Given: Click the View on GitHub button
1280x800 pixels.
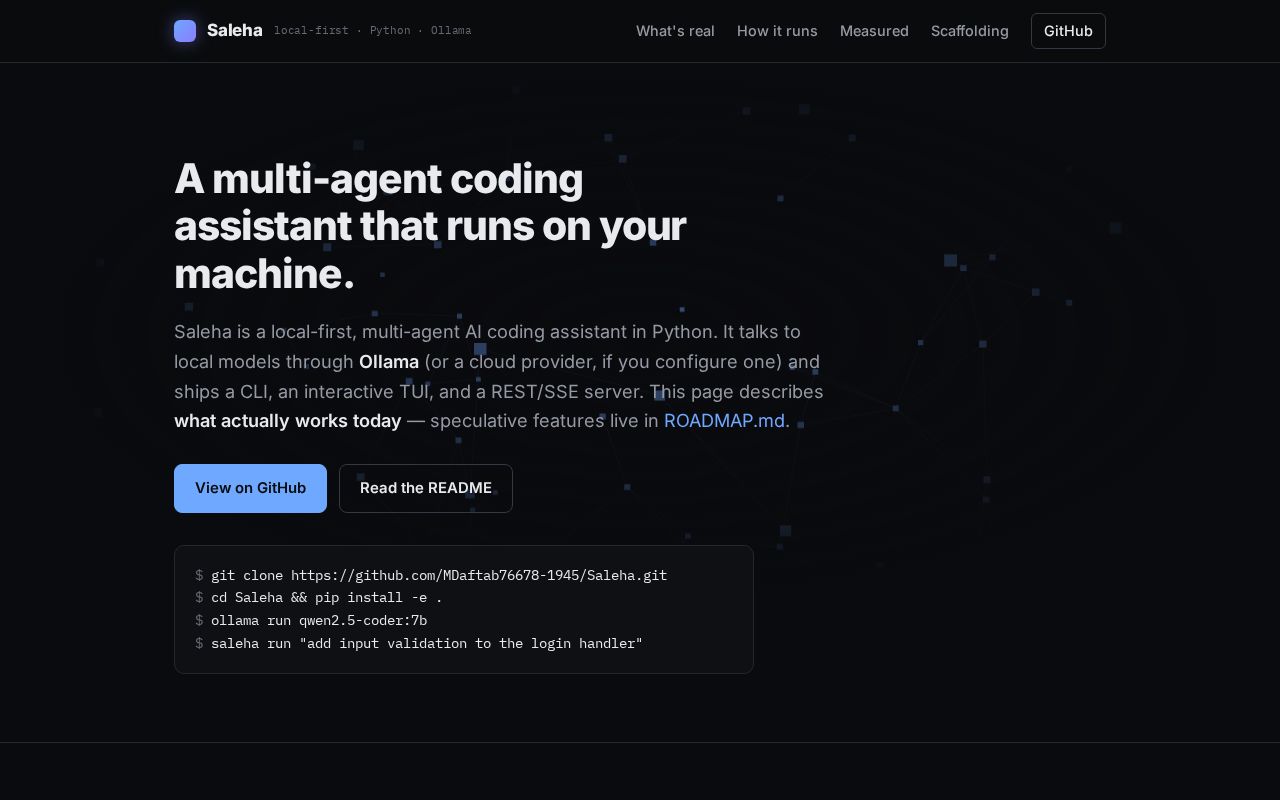Looking at the screenshot, I should (250, 488).
